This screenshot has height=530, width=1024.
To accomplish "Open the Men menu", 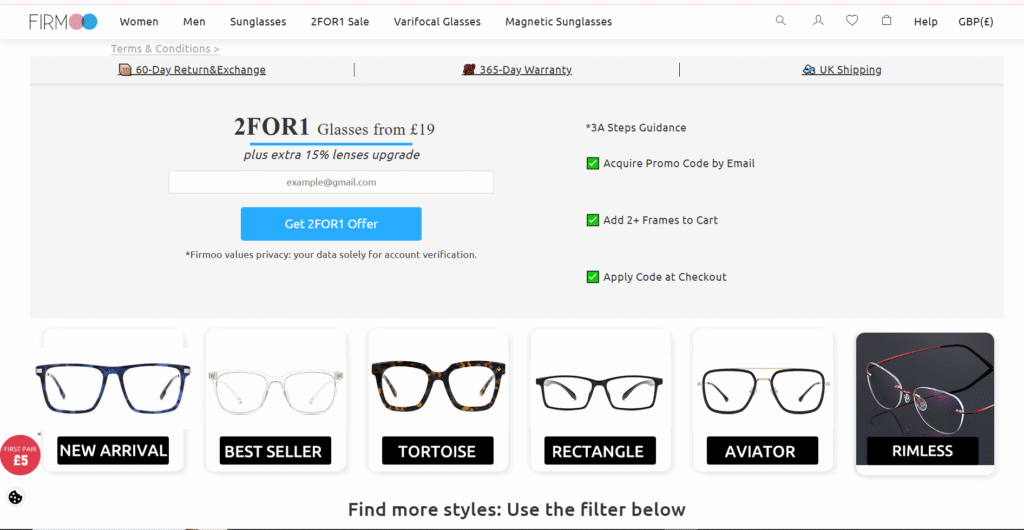I will pyautogui.click(x=194, y=22).
